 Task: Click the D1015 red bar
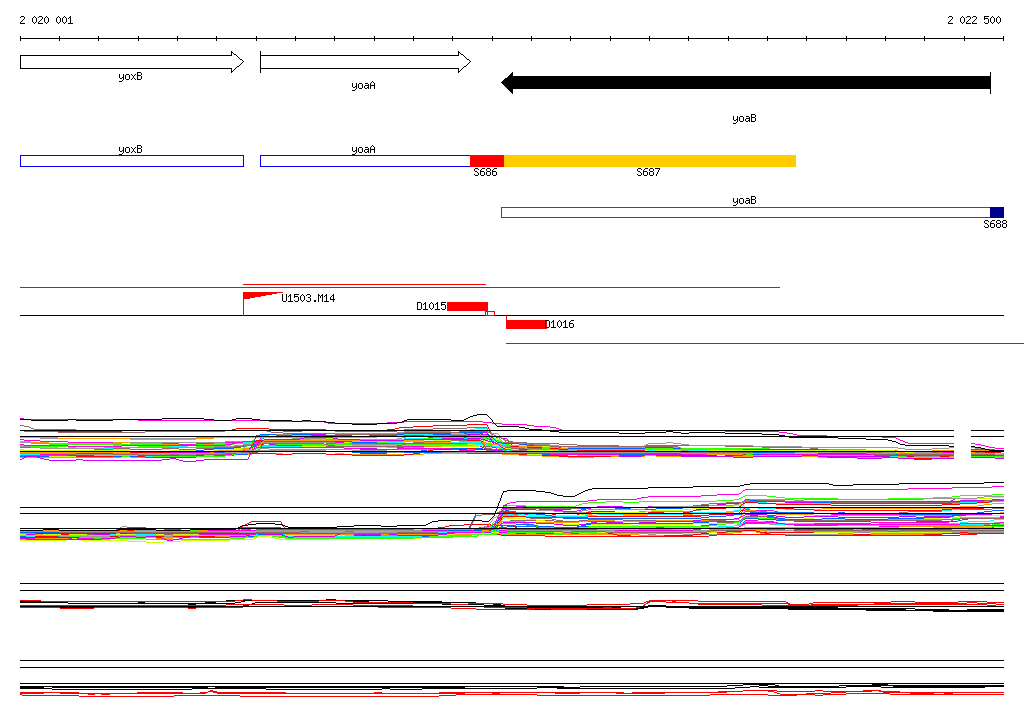pyautogui.click(x=468, y=307)
